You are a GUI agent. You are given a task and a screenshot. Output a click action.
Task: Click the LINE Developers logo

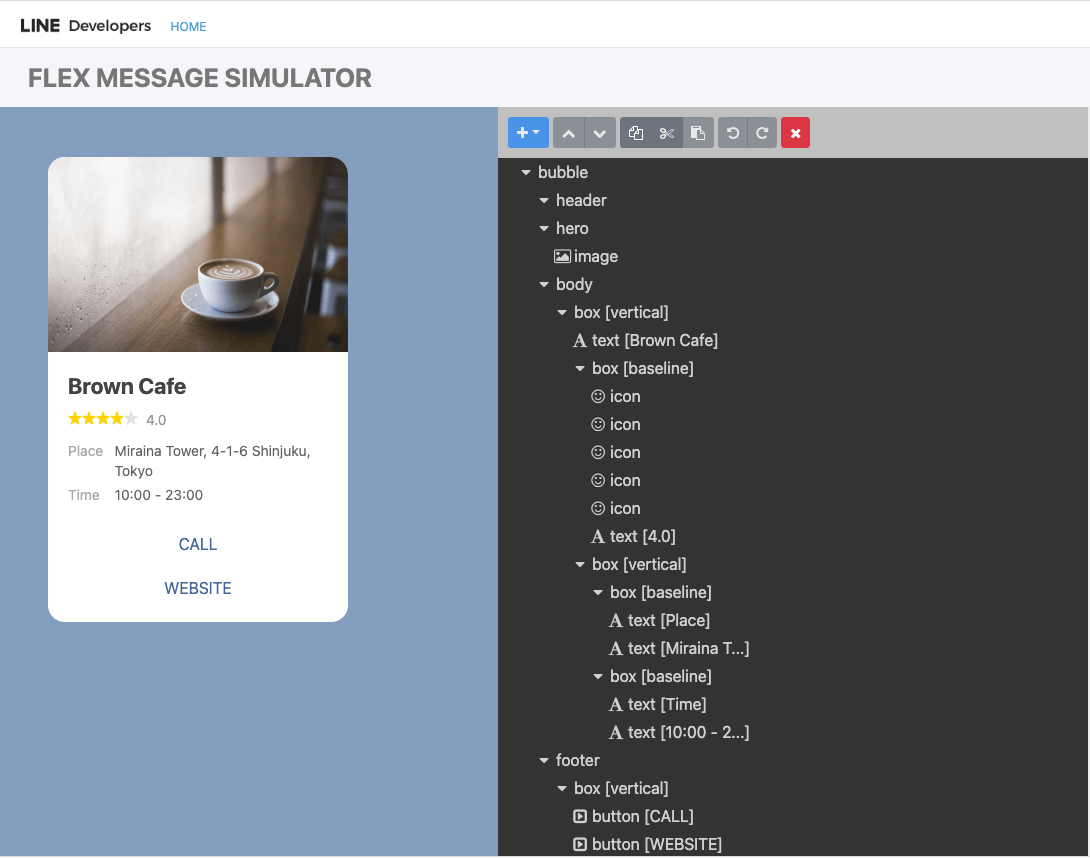(x=86, y=26)
